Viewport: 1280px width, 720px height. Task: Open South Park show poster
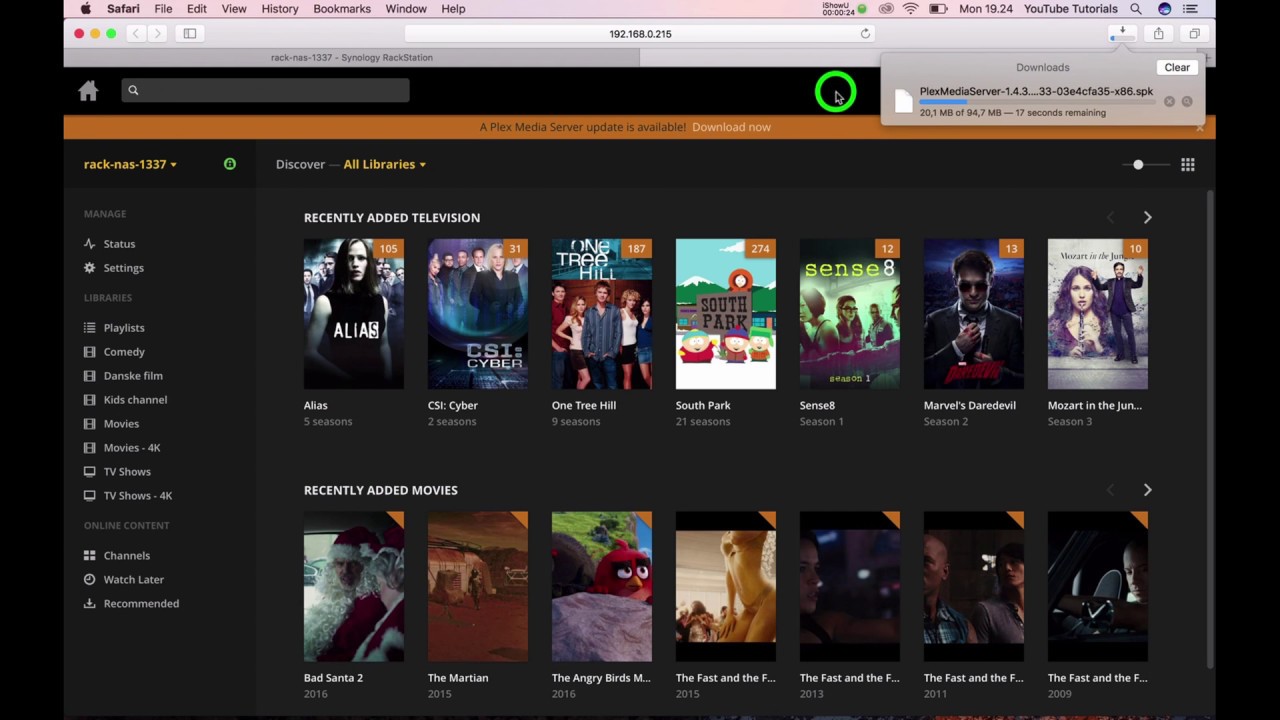pyautogui.click(x=726, y=314)
